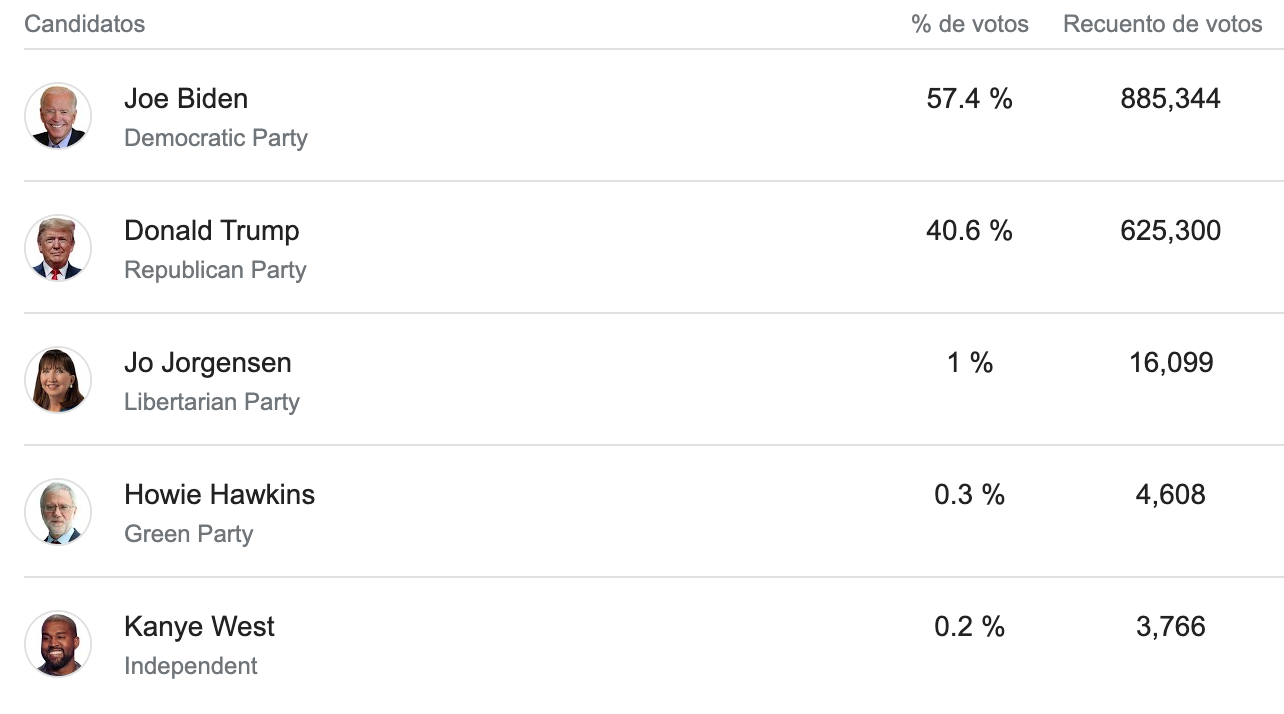Click Donald Trump's round profile photo
This screenshot has height=714, width=1284.
pos(58,248)
